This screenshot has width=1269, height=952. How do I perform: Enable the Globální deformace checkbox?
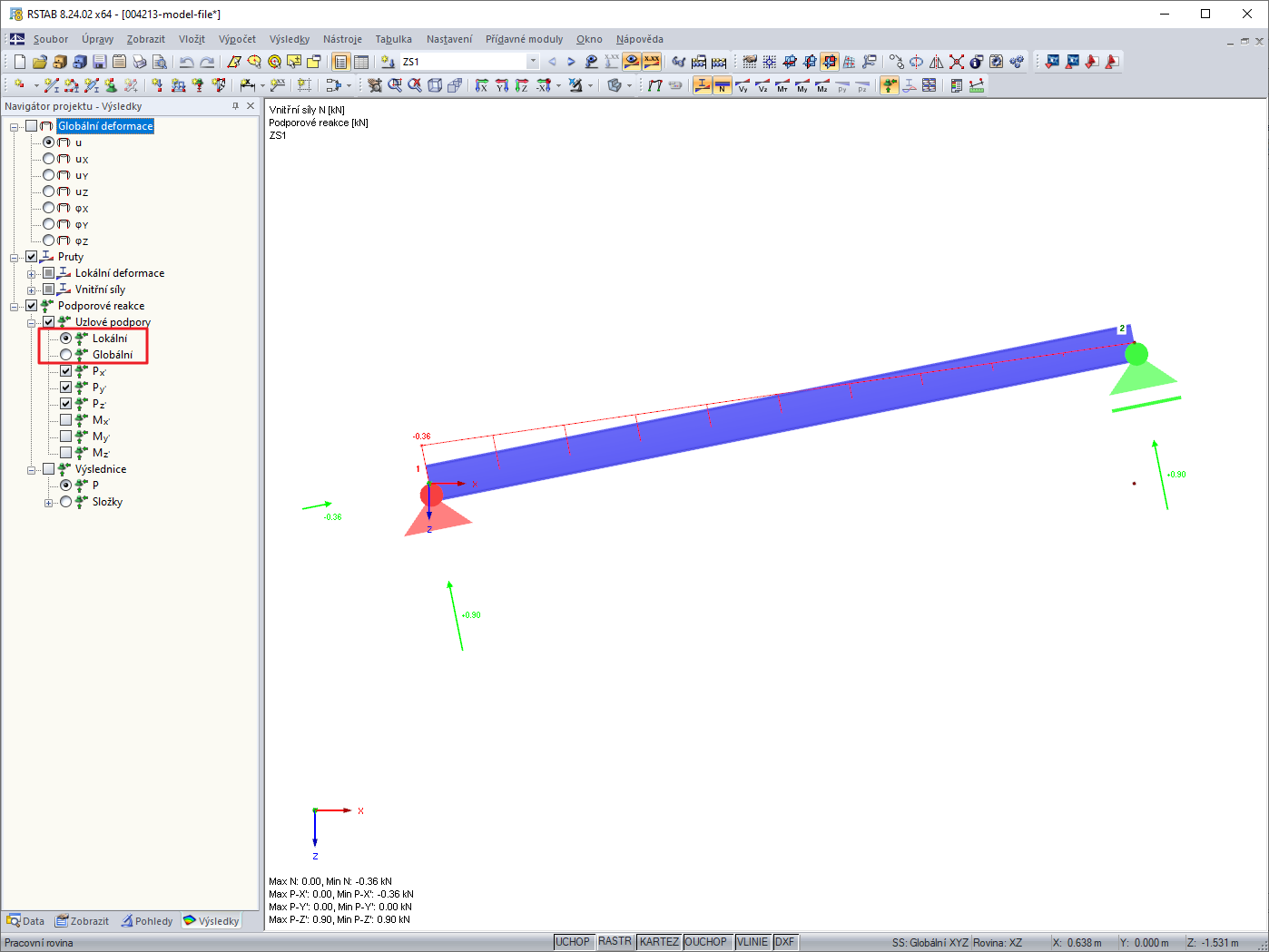pyautogui.click(x=32, y=126)
